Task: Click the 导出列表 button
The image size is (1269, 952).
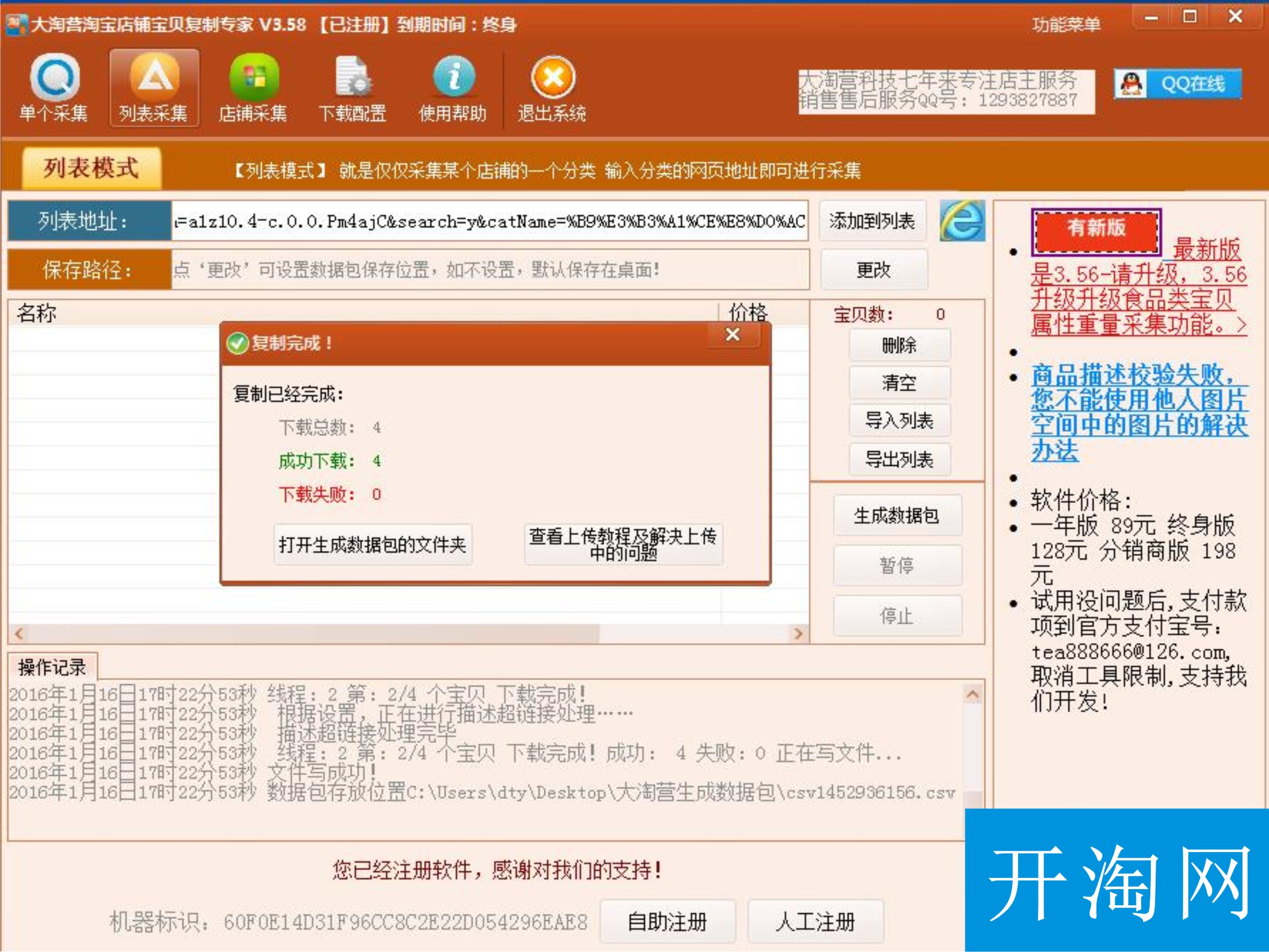Action: [x=899, y=459]
